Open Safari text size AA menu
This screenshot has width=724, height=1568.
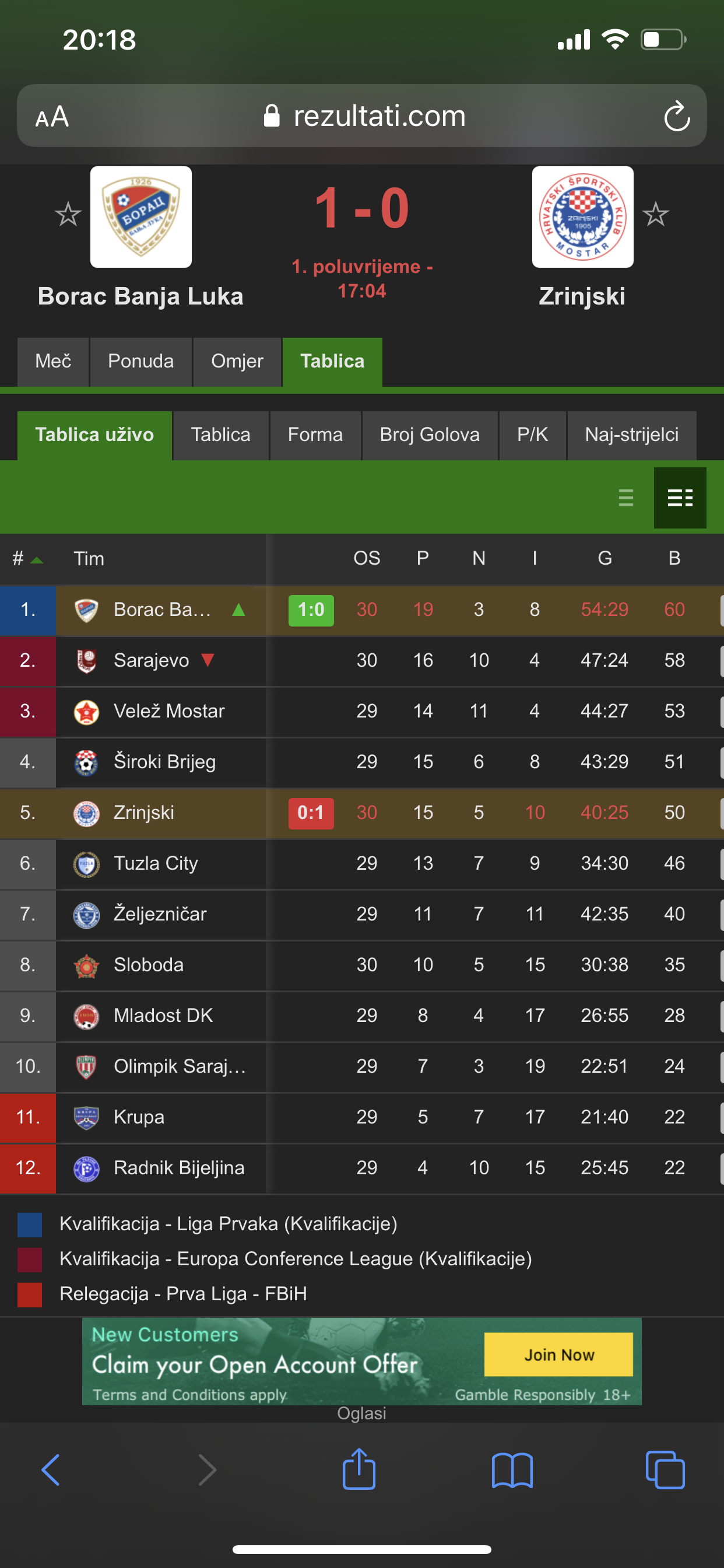point(52,116)
